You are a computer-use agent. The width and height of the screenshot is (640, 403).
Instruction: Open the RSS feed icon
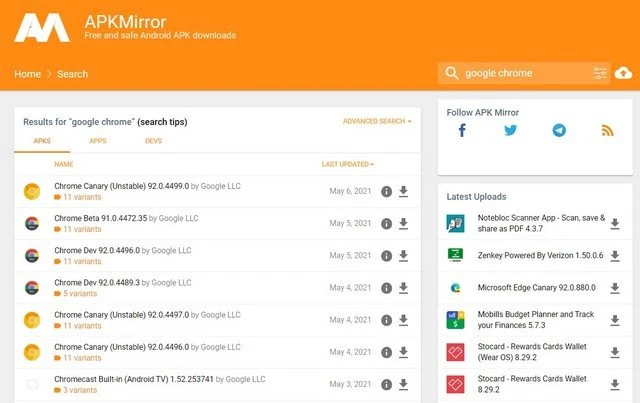tap(607, 131)
